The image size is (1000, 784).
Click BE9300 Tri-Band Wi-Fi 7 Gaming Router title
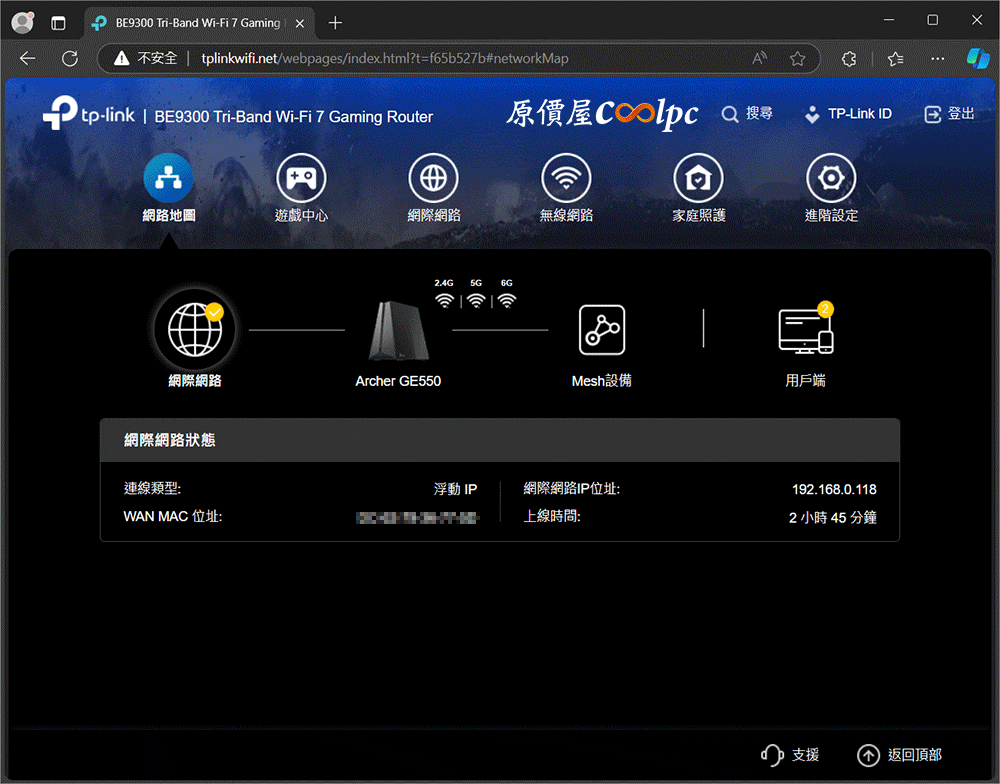click(x=293, y=117)
